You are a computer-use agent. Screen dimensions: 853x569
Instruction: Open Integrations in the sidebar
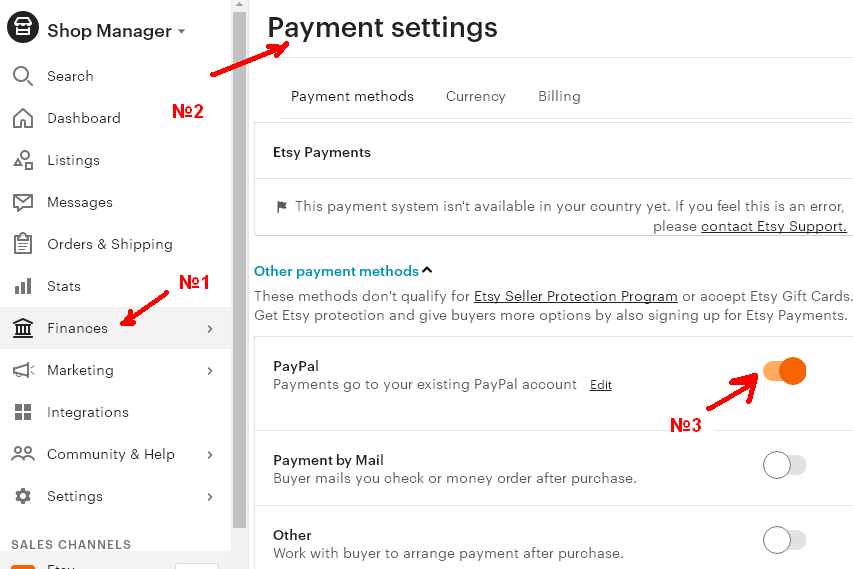point(115,412)
